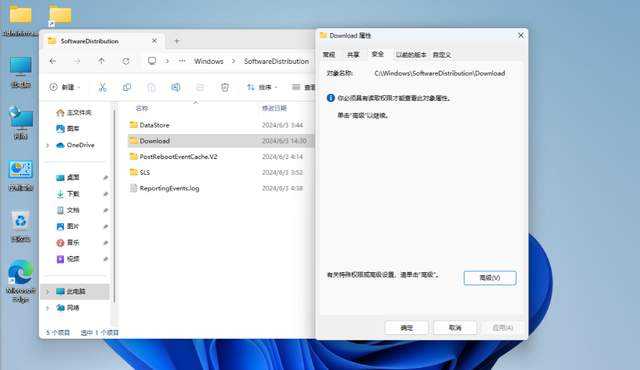Open Microsoft Edge desktop shortcut
The width and height of the screenshot is (640, 370).
click(20, 281)
